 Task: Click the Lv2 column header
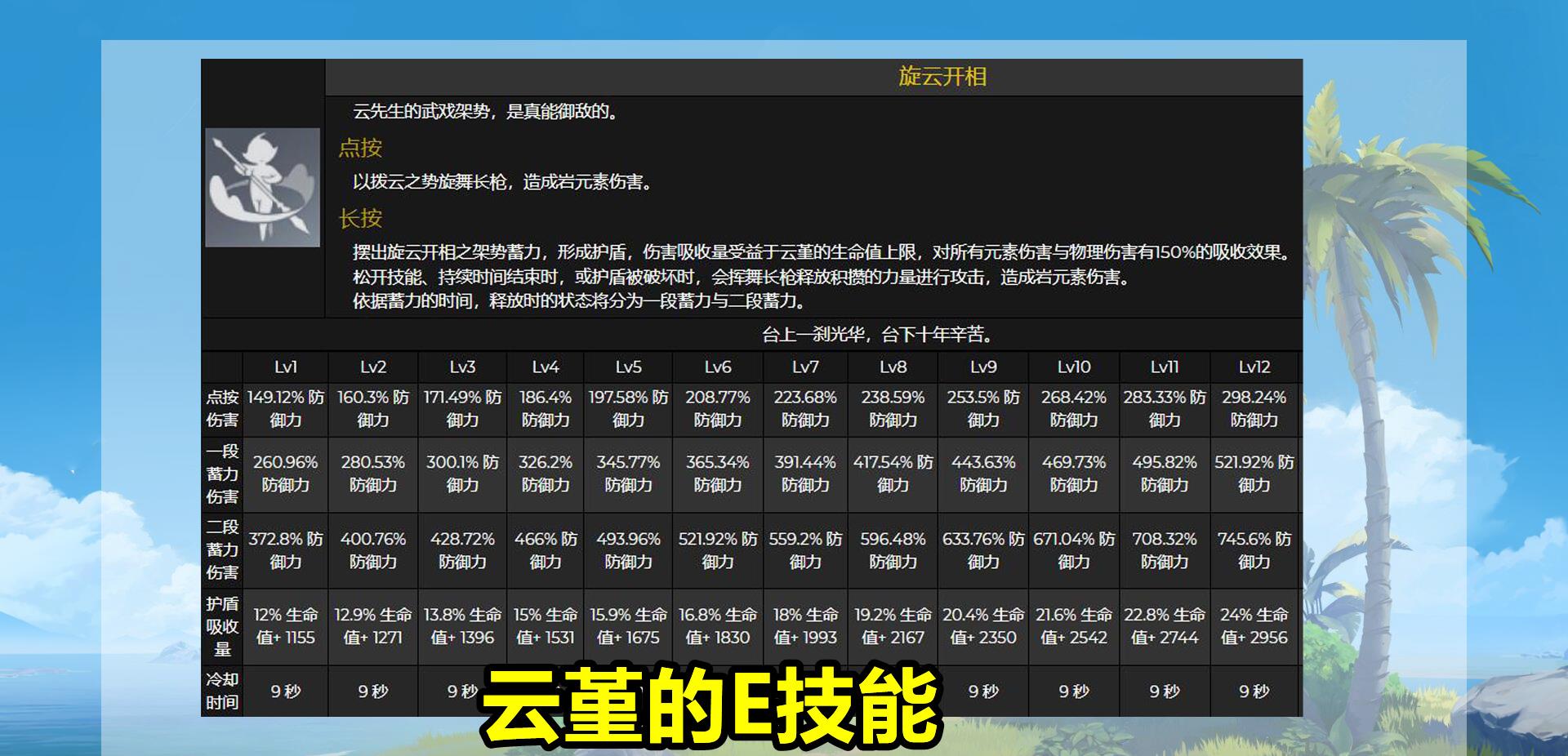click(x=373, y=367)
